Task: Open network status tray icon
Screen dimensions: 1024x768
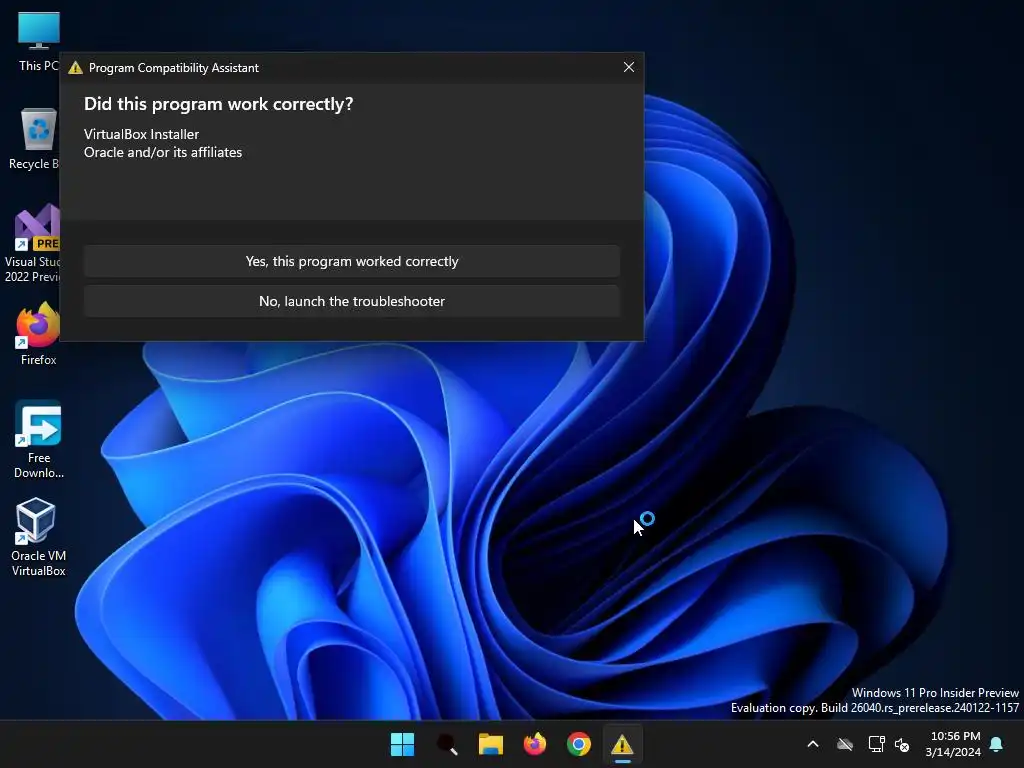Action: coord(876,744)
